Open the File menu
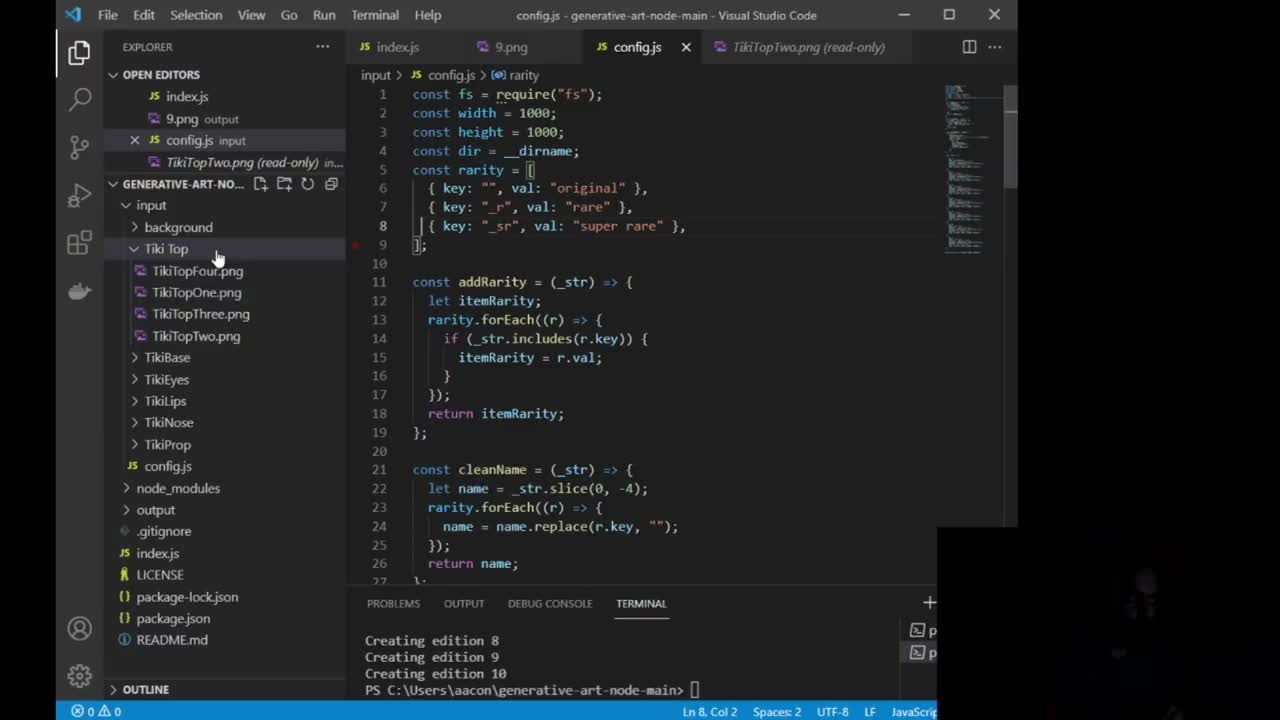 pyautogui.click(x=107, y=15)
